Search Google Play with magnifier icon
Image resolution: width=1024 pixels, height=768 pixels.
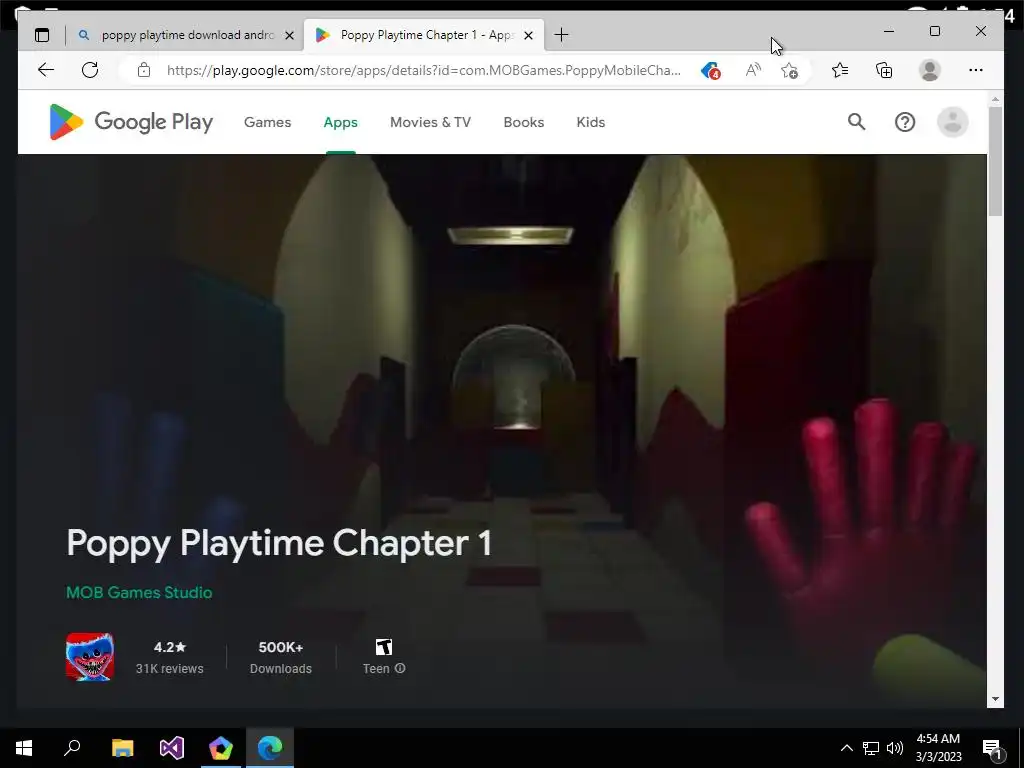[x=856, y=121]
